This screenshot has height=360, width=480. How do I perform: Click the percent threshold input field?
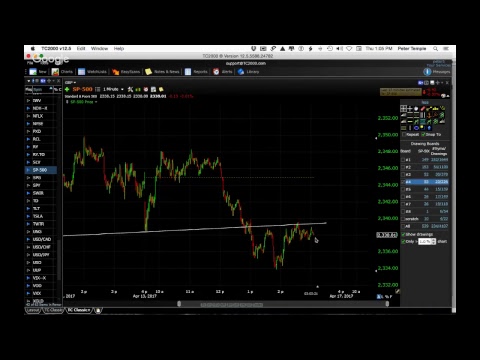tap(424, 241)
